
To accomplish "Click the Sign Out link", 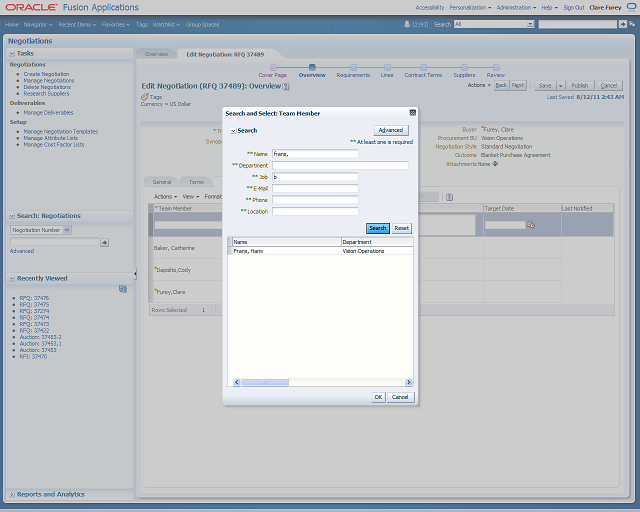I will click(x=574, y=7).
